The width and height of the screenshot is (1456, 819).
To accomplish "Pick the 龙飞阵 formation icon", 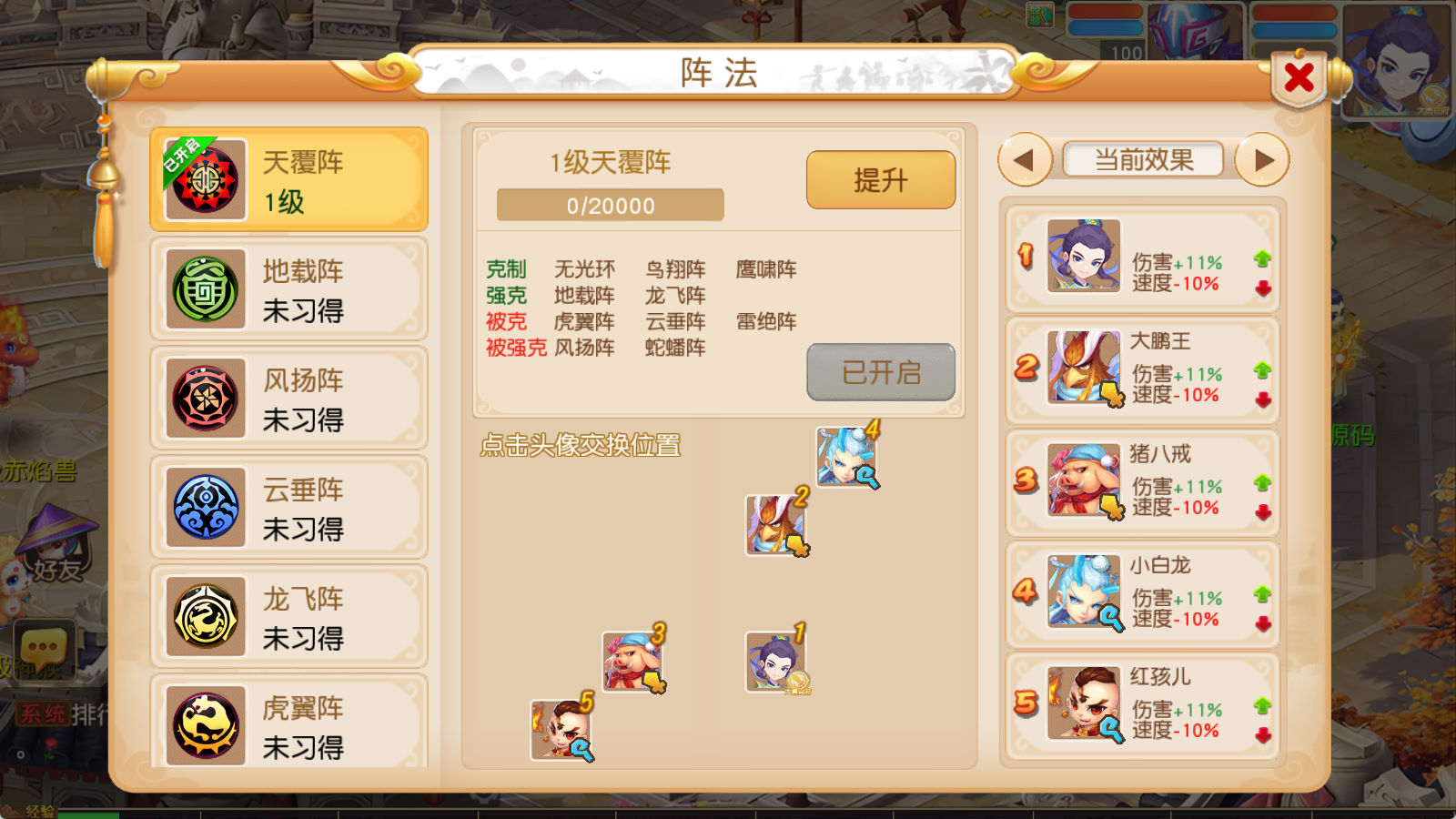I will pyautogui.click(x=206, y=617).
